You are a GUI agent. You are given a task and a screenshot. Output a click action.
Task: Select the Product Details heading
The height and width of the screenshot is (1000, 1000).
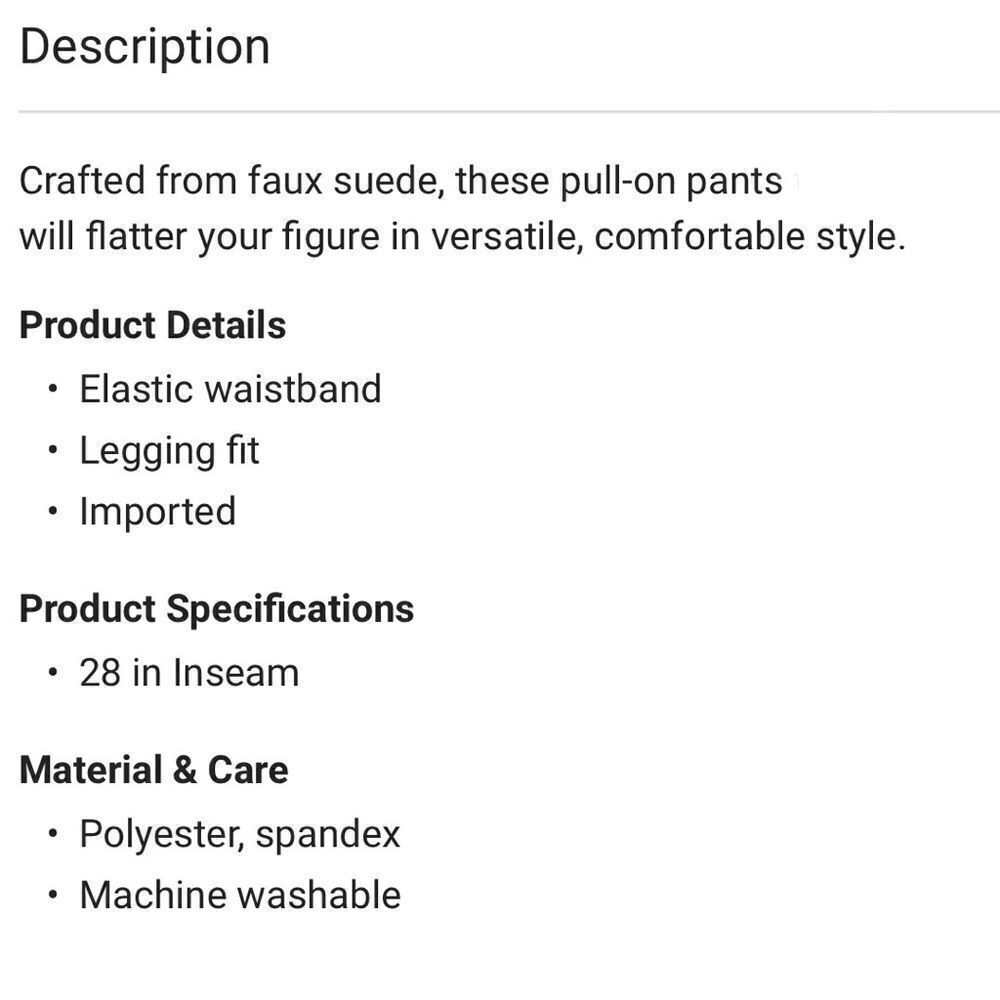point(152,325)
